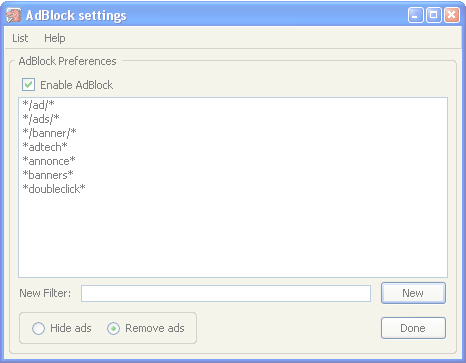Click the Done button
Image resolution: width=466 pixels, height=363 pixels.
coord(413,328)
